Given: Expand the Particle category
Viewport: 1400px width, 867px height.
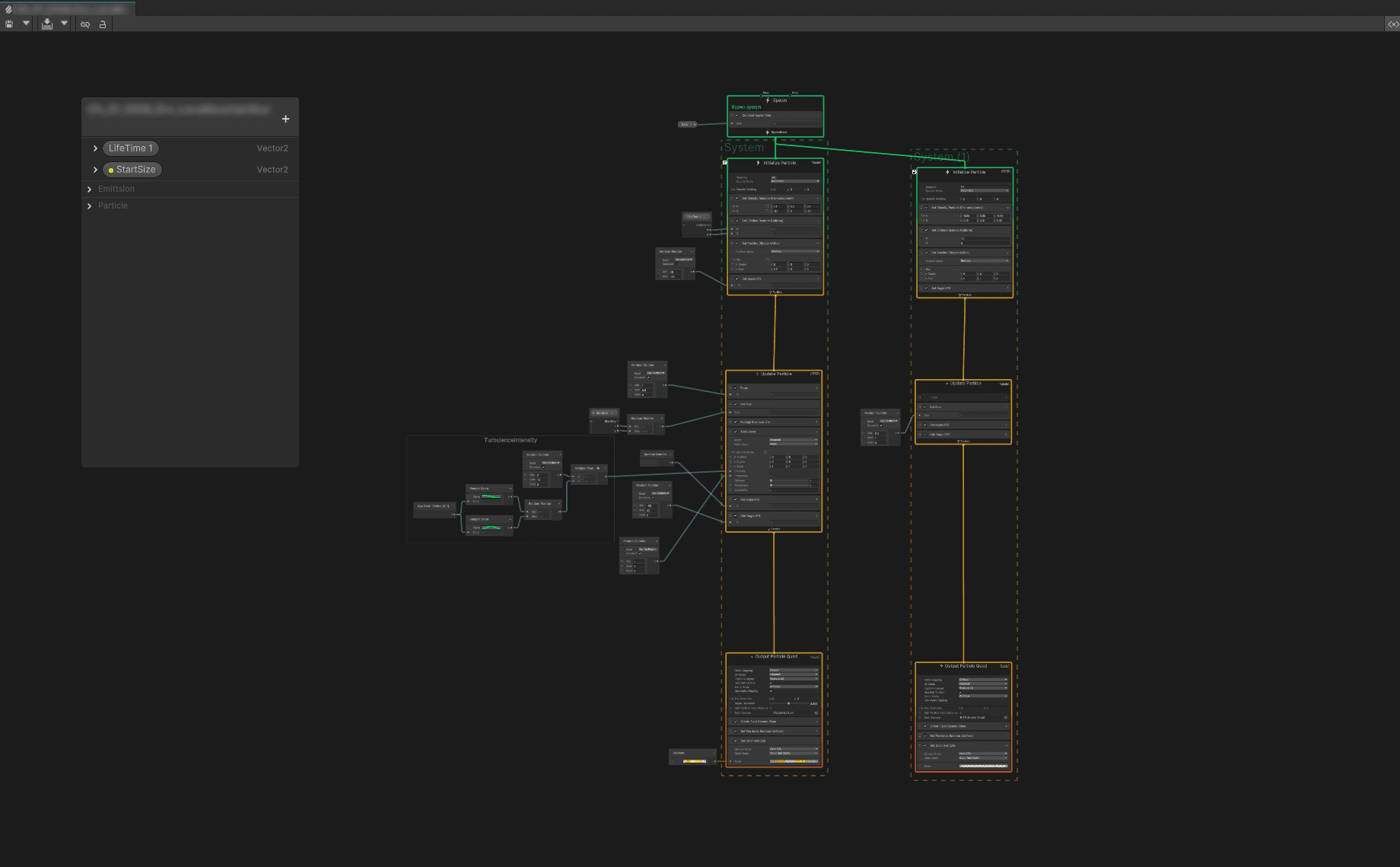Looking at the screenshot, I should click(90, 206).
